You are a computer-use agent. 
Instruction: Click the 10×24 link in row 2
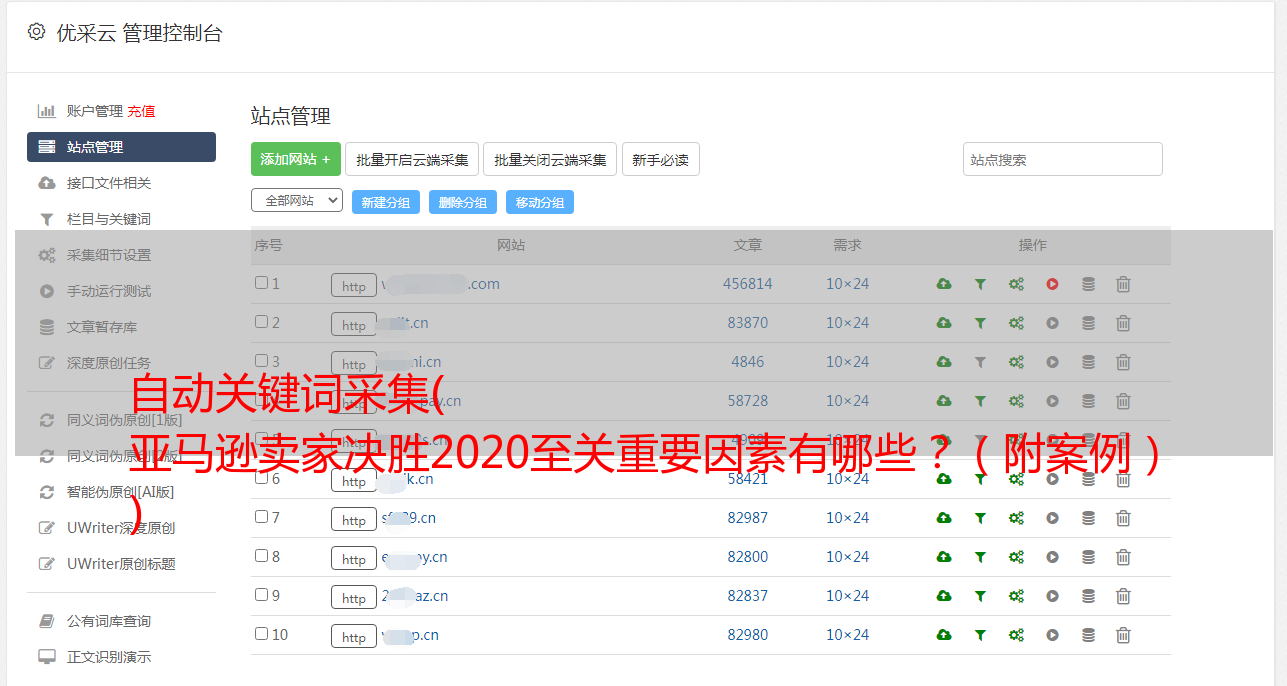tap(848, 323)
